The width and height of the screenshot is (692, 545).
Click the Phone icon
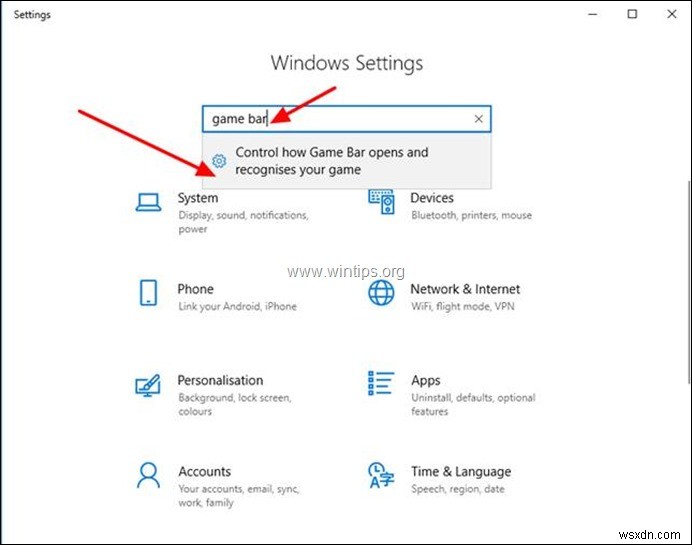point(148,293)
